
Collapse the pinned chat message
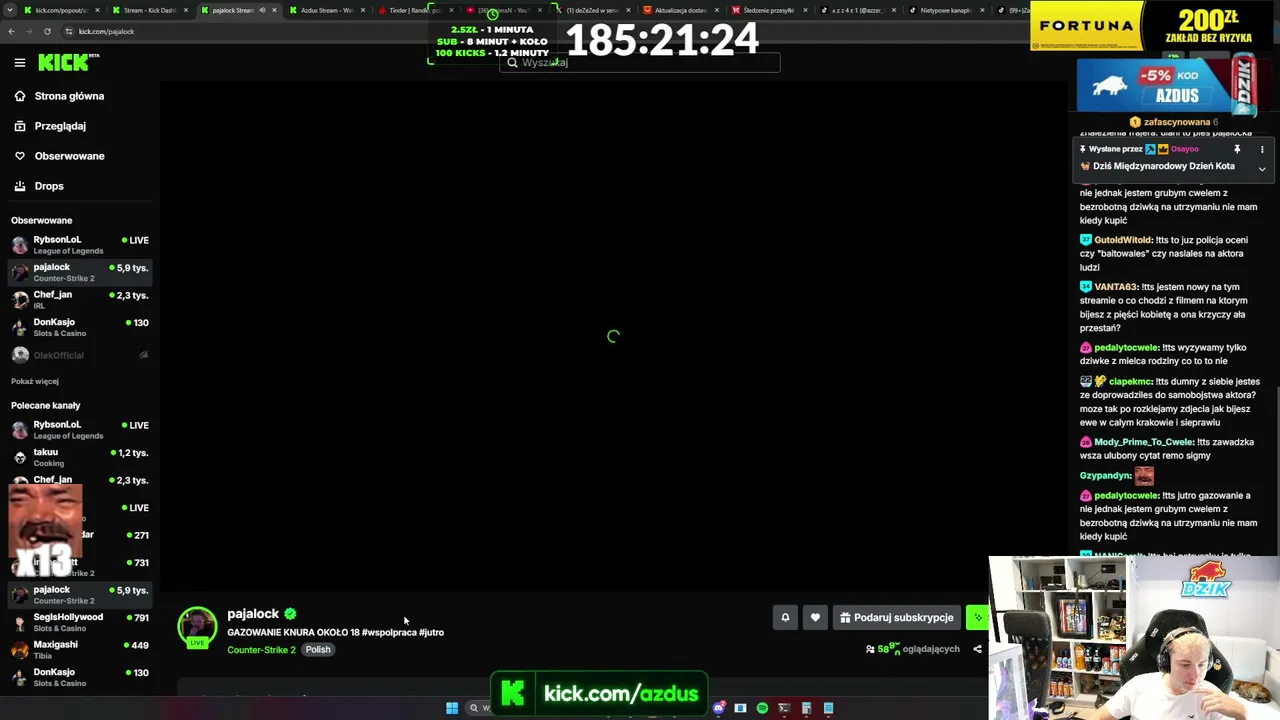click(x=1262, y=168)
